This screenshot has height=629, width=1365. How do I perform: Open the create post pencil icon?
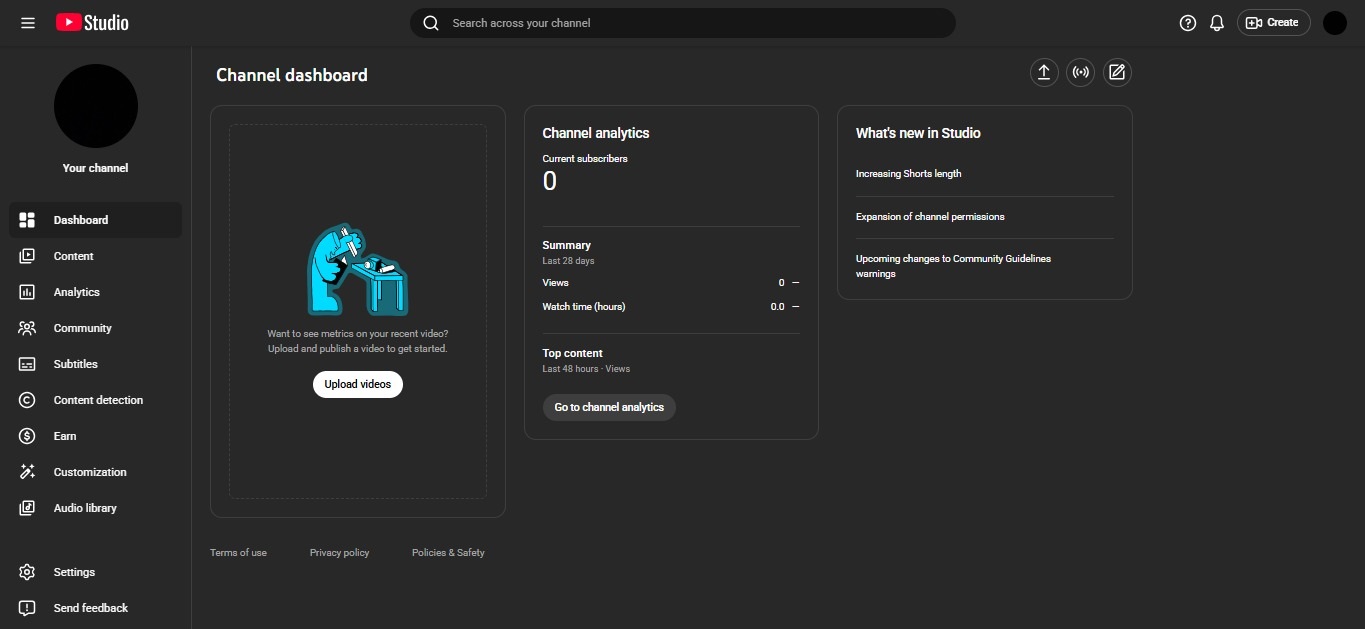pyautogui.click(x=1117, y=72)
